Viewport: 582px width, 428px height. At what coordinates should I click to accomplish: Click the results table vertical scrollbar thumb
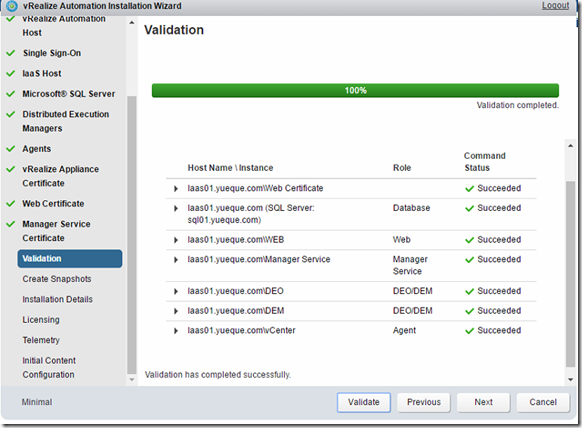point(570,274)
